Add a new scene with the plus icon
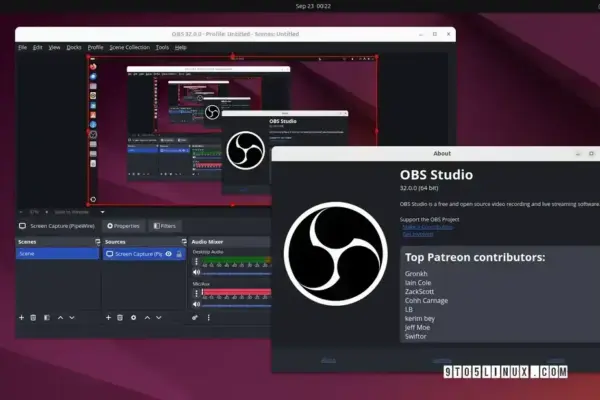The image size is (600, 400). pos(21,318)
